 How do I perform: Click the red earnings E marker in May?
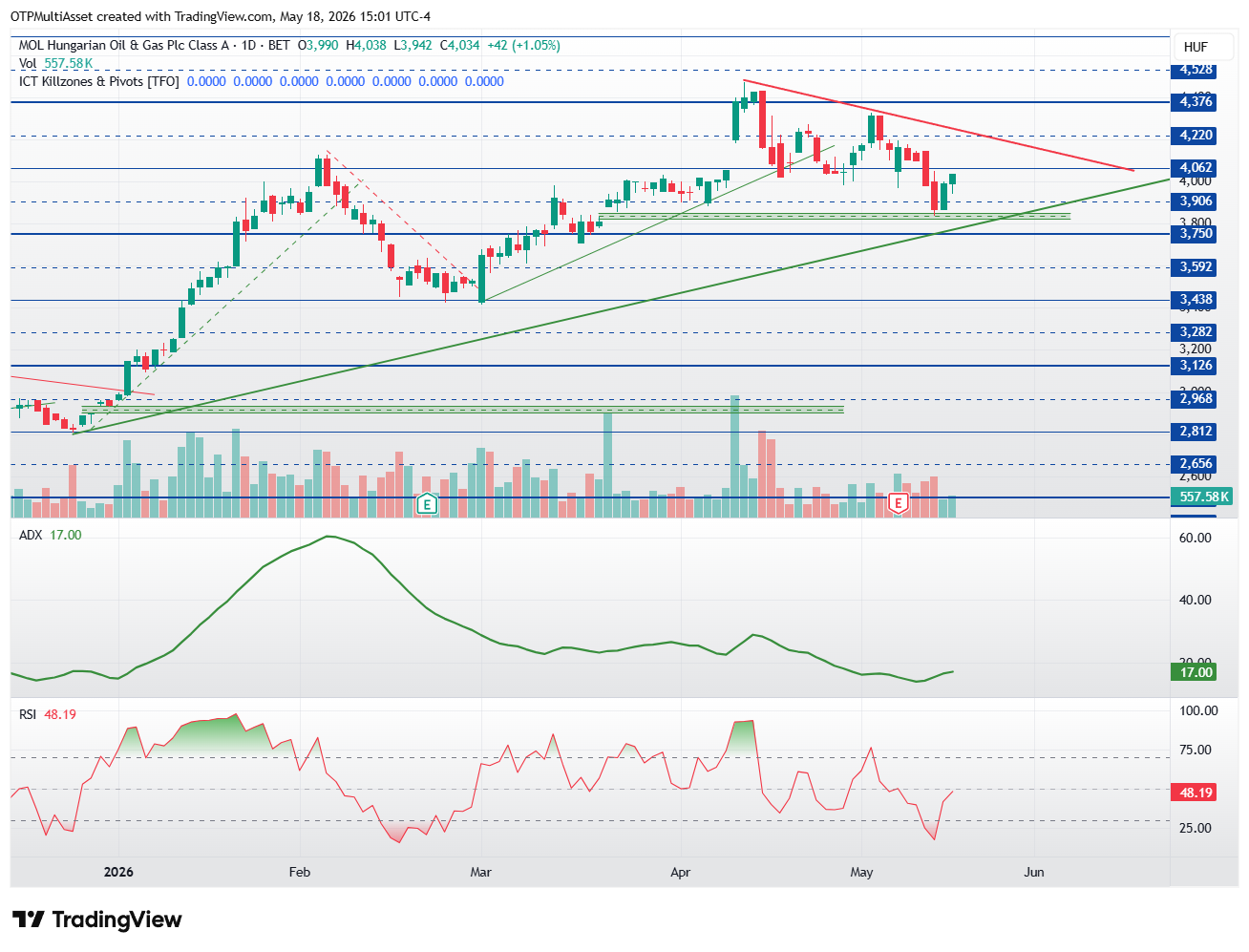[898, 502]
